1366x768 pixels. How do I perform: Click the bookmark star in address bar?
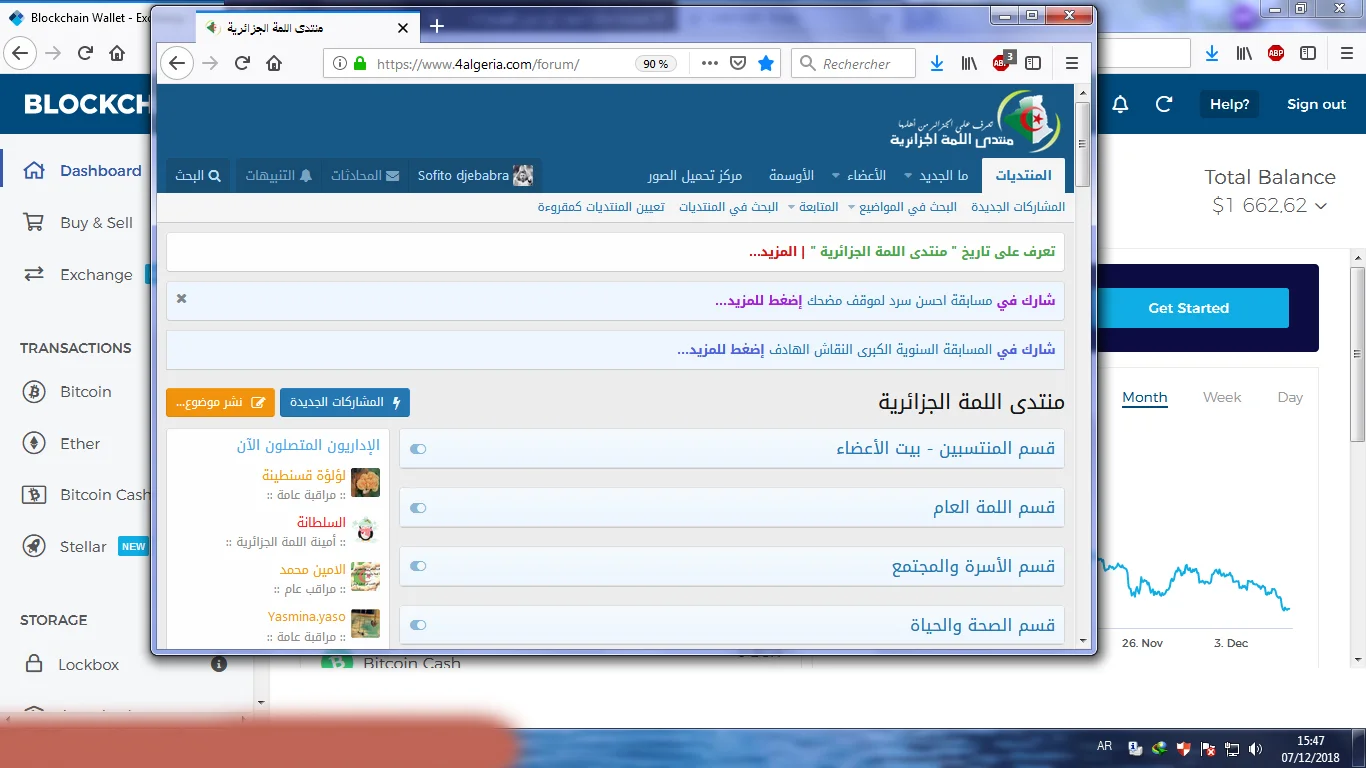tap(766, 63)
